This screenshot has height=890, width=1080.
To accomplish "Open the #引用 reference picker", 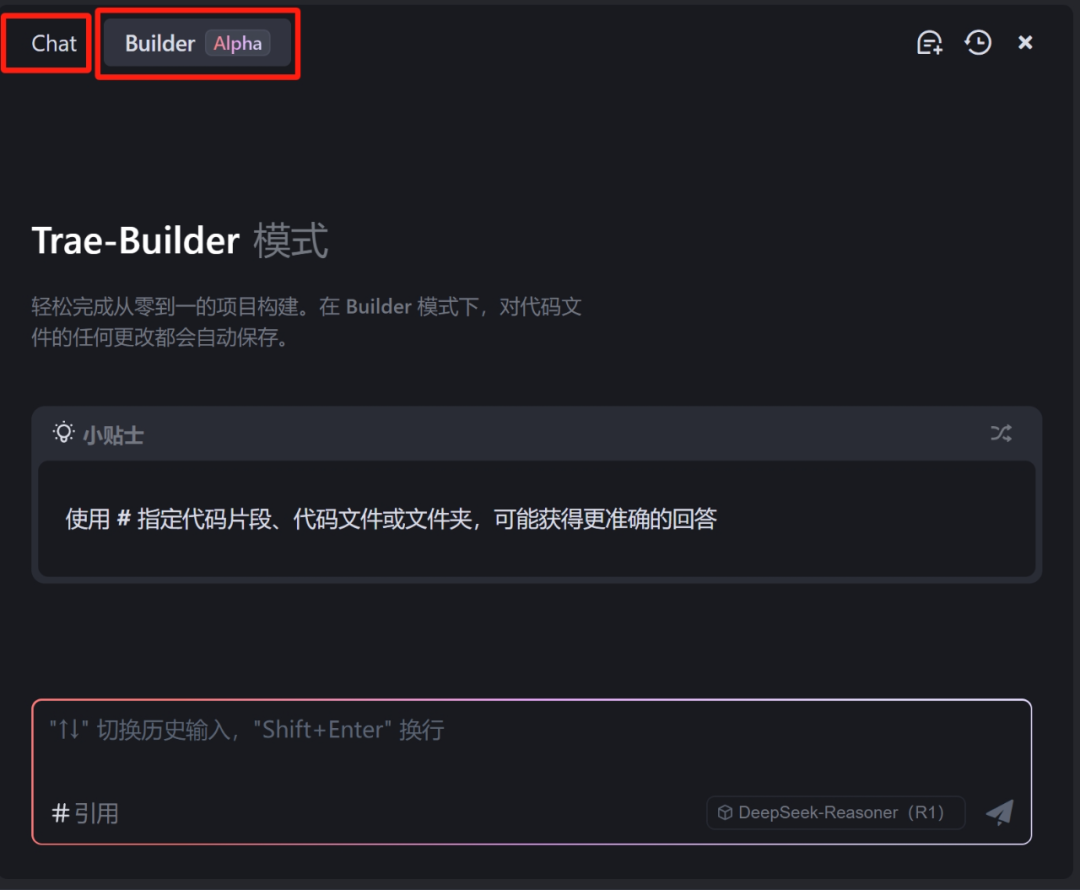I will point(85,814).
